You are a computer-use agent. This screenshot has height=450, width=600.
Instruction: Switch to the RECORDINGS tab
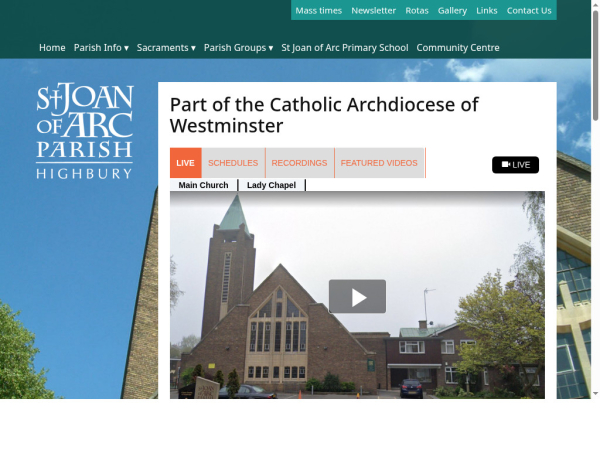point(299,163)
